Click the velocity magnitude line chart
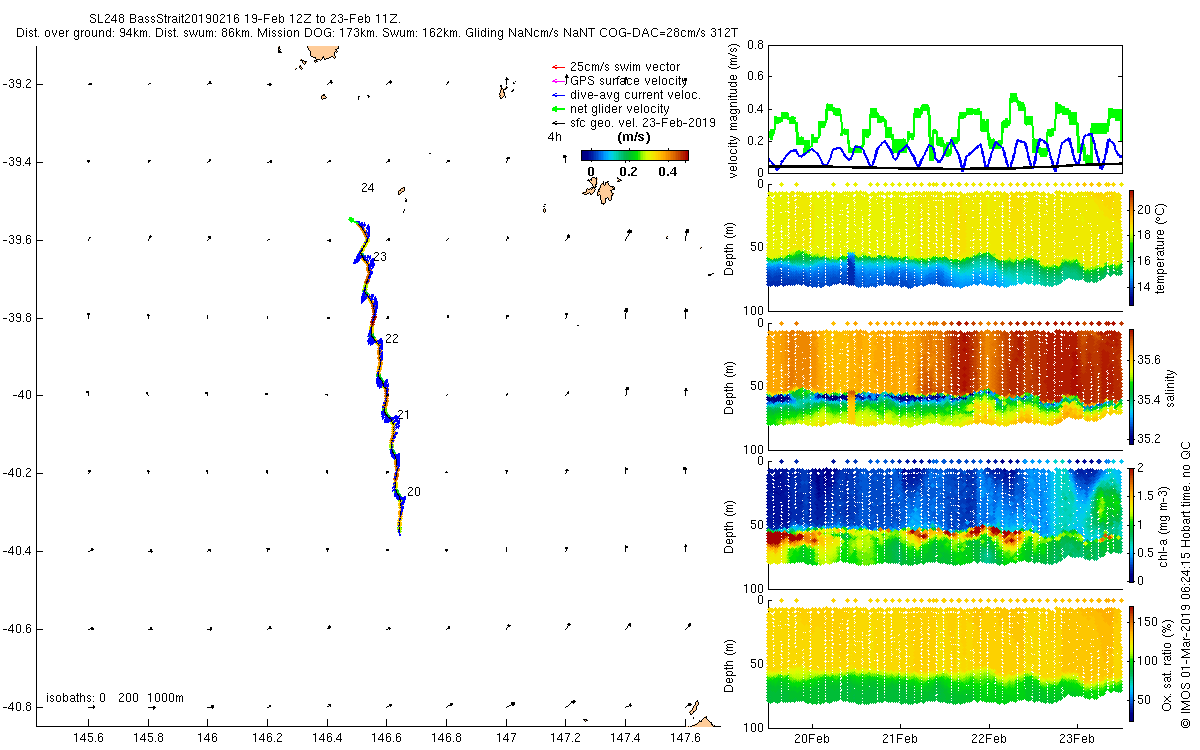This screenshot has height=750, width=1200. click(x=944, y=108)
